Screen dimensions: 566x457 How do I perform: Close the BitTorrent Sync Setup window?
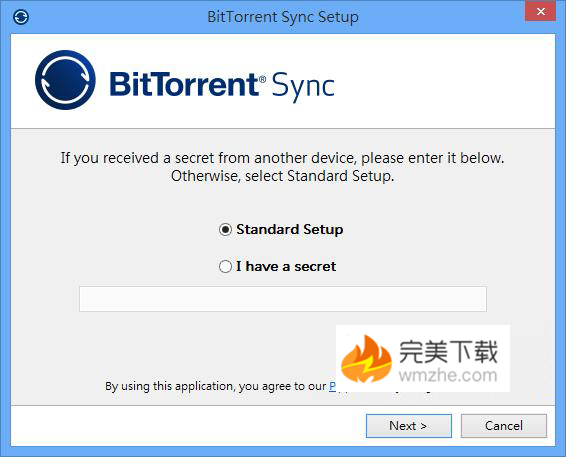(540, 11)
